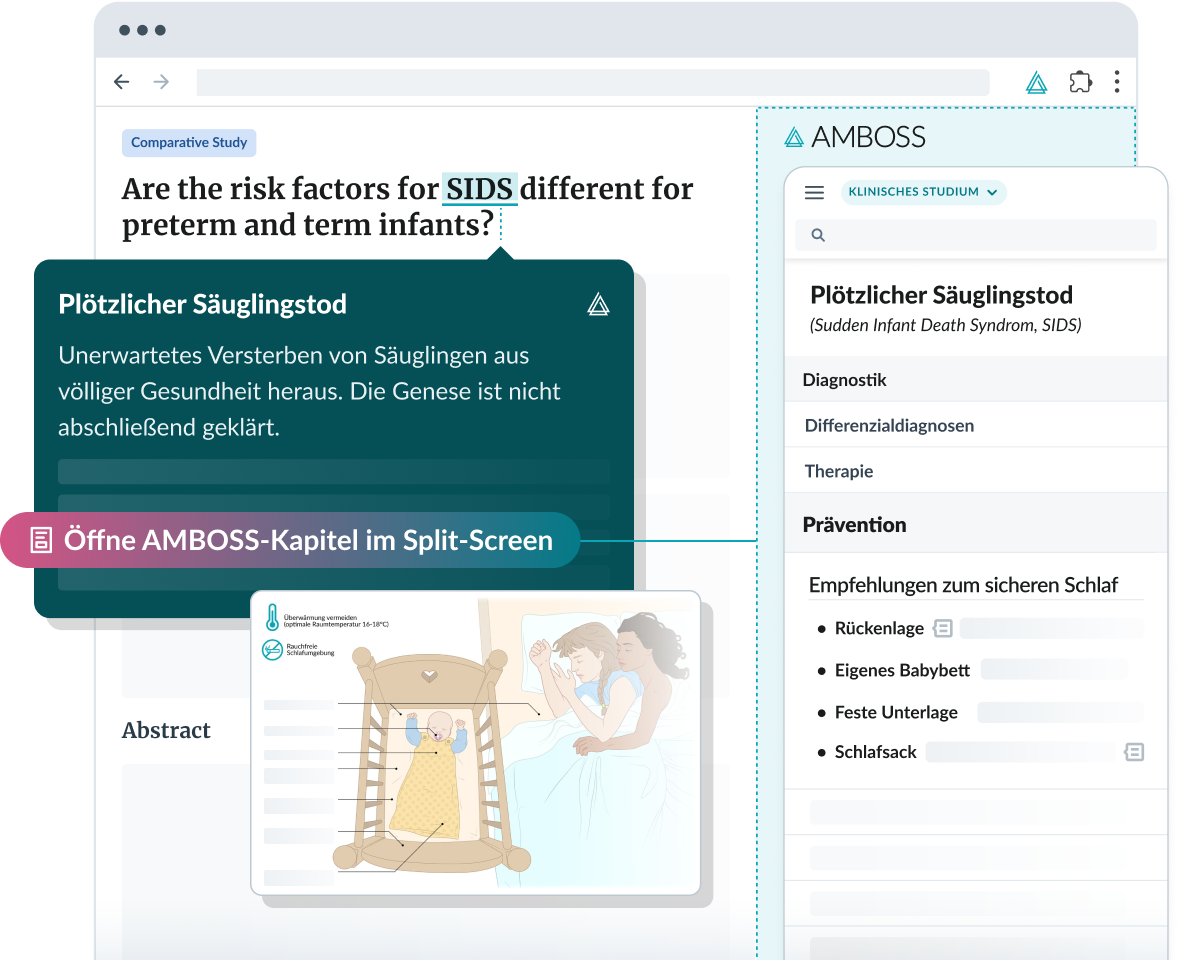1184x960 pixels.
Task: Click the browser address bar
Action: coord(593,82)
